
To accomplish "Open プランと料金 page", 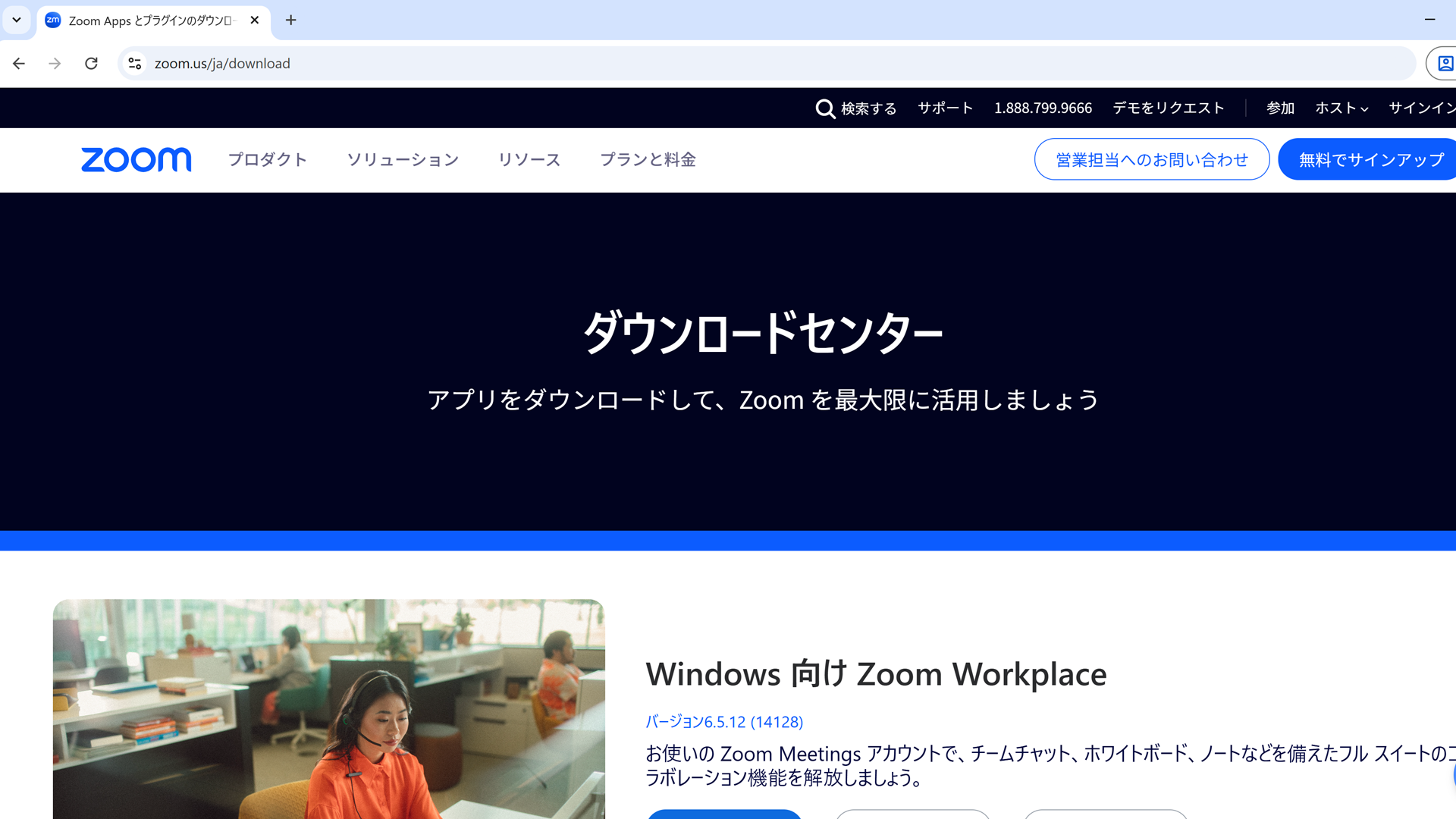I will pos(648,159).
